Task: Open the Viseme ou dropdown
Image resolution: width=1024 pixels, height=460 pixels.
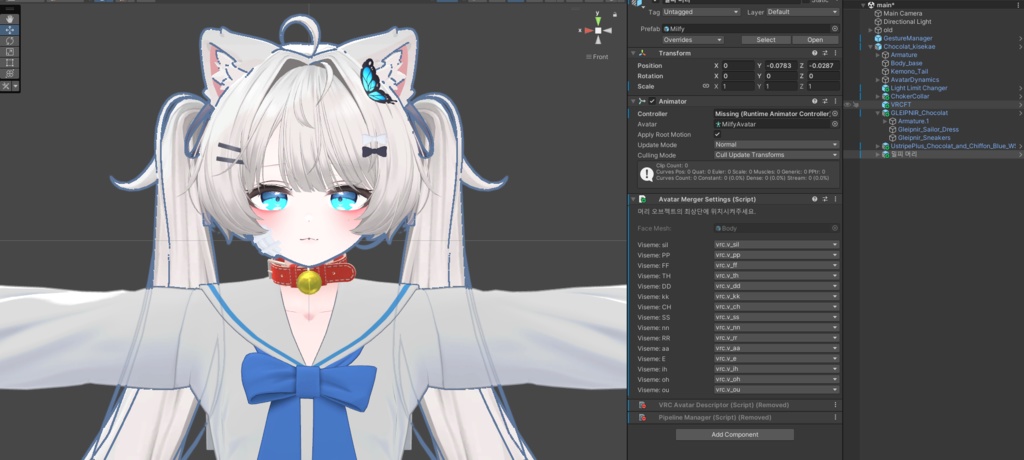Action: pyautogui.click(x=776, y=389)
